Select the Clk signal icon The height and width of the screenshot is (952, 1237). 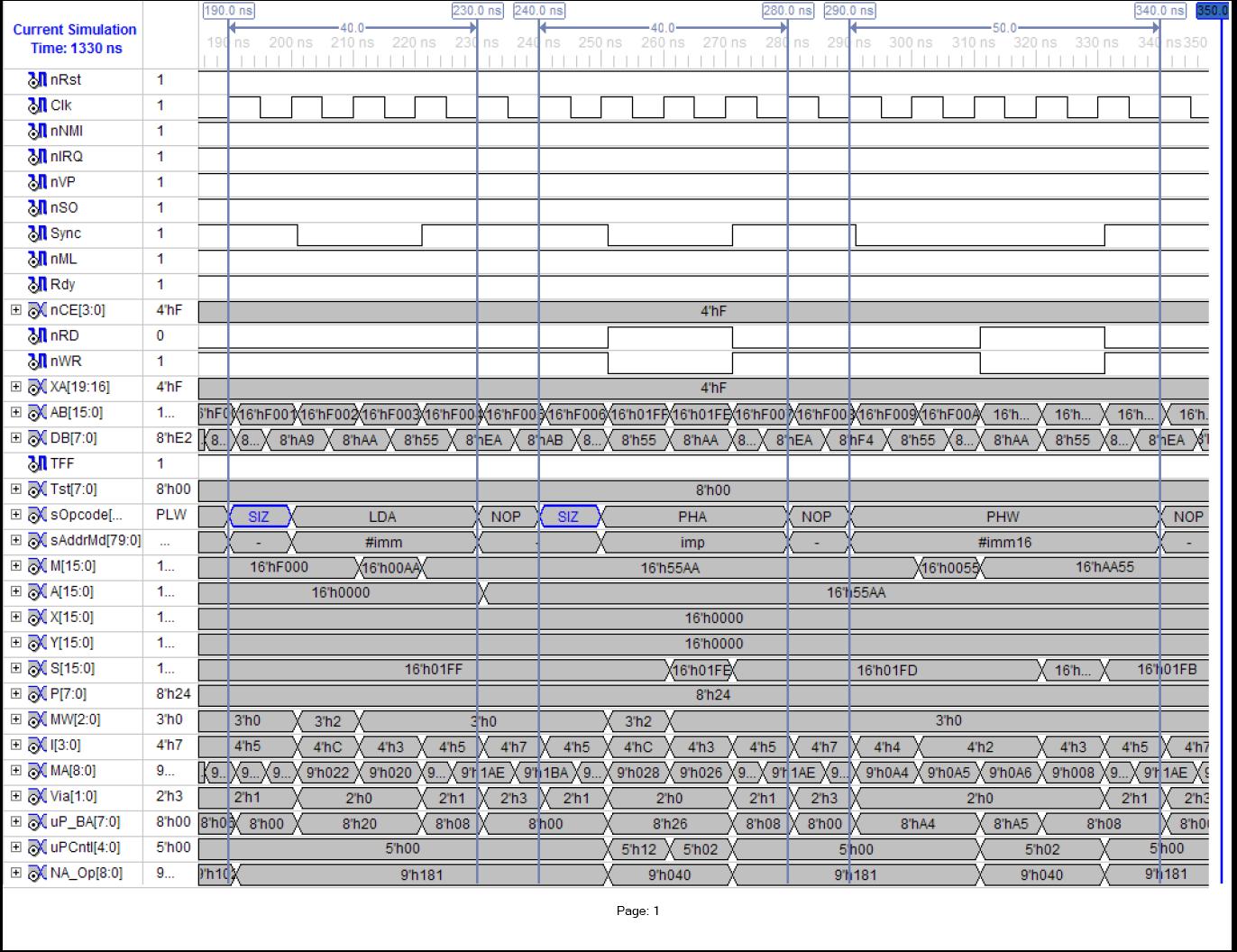pos(37,105)
